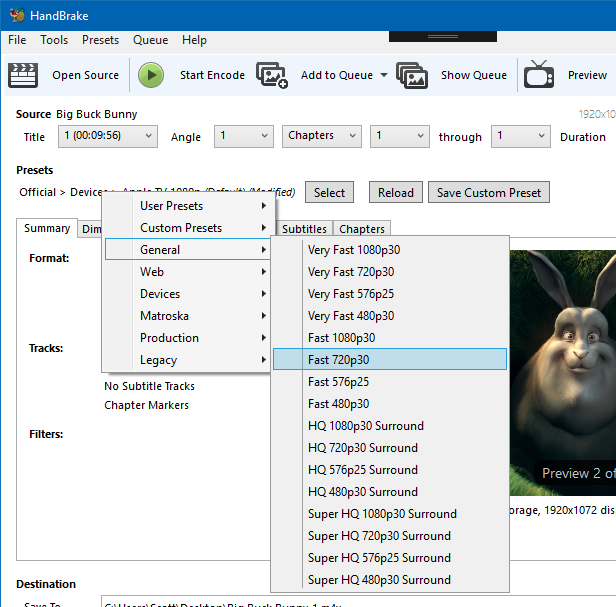This screenshot has width=616, height=607.
Task: Choose the Very Fast 720p30 preset
Action: 390,272
